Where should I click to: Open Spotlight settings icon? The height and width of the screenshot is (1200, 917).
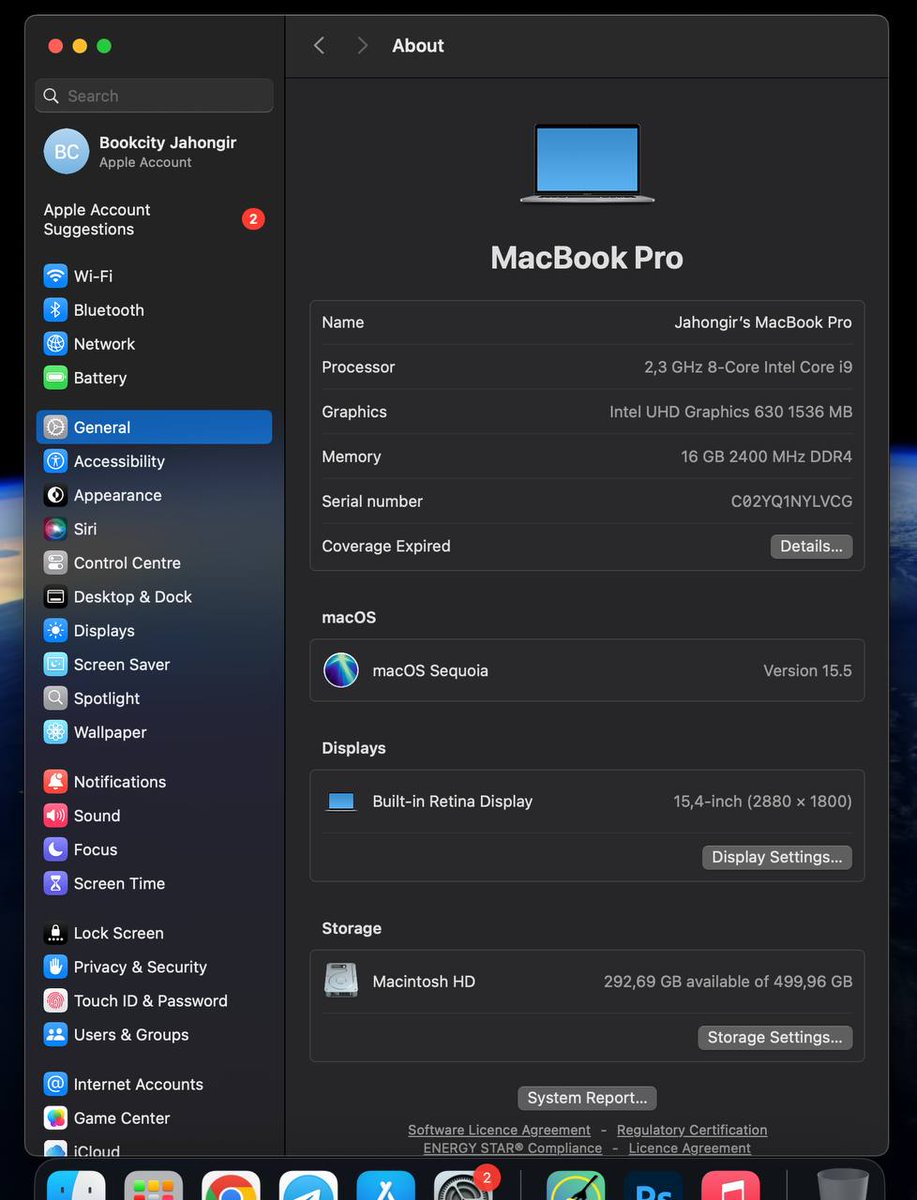click(x=56, y=699)
